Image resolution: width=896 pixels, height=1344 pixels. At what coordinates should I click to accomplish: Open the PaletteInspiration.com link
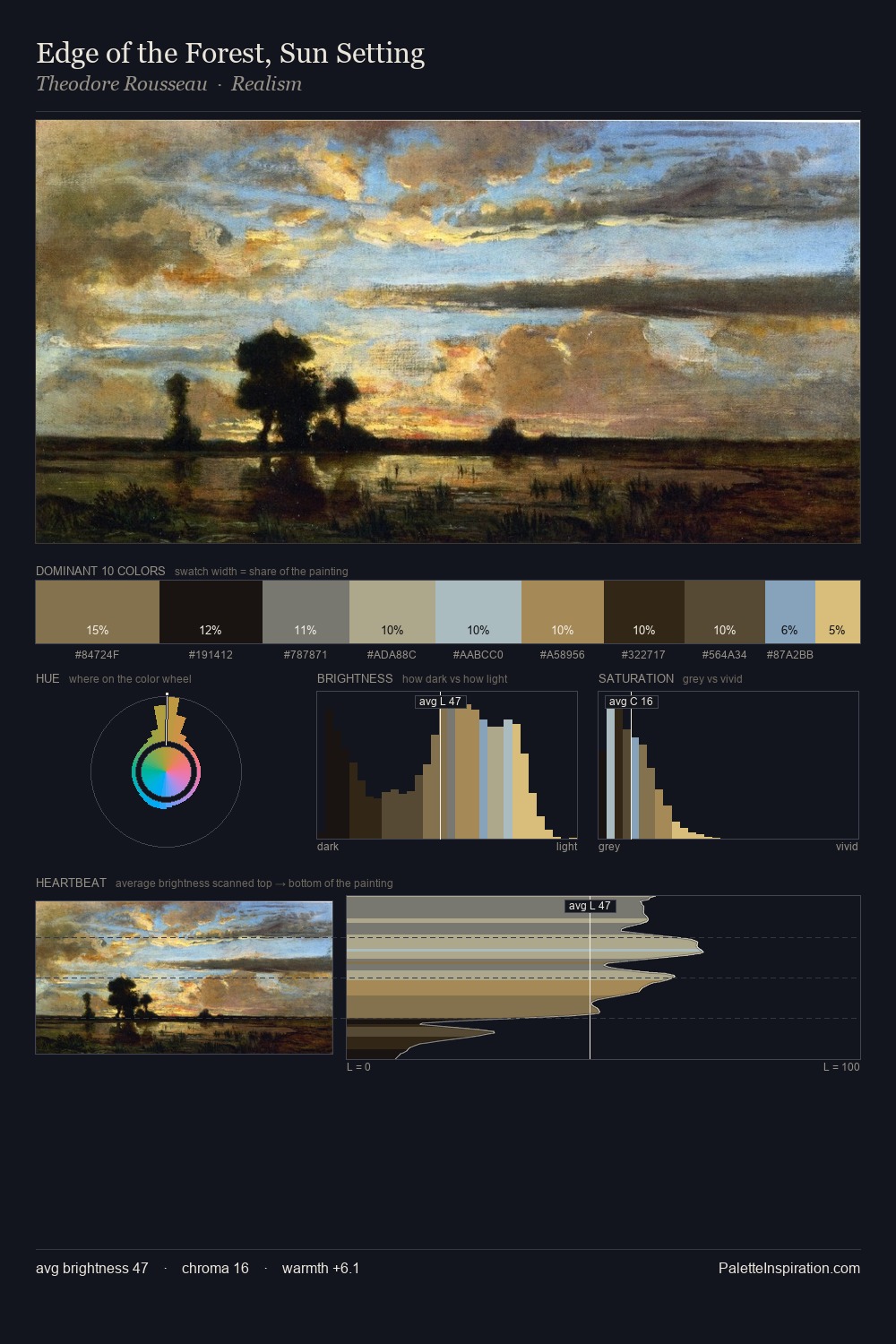click(789, 1268)
